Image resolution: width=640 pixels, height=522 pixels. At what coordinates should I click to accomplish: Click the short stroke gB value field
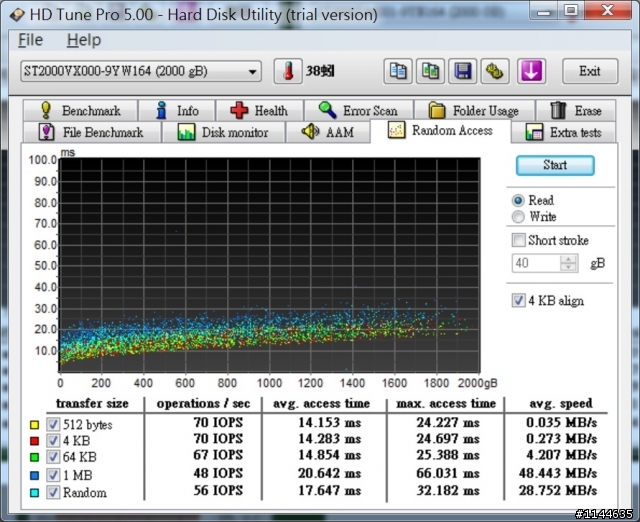click(x=536, y=263)
